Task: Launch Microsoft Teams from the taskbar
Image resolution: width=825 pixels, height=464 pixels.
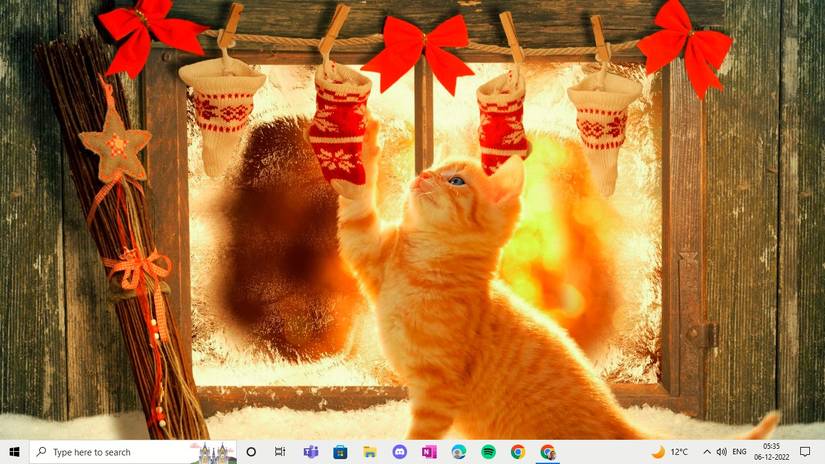Action: 310,452
